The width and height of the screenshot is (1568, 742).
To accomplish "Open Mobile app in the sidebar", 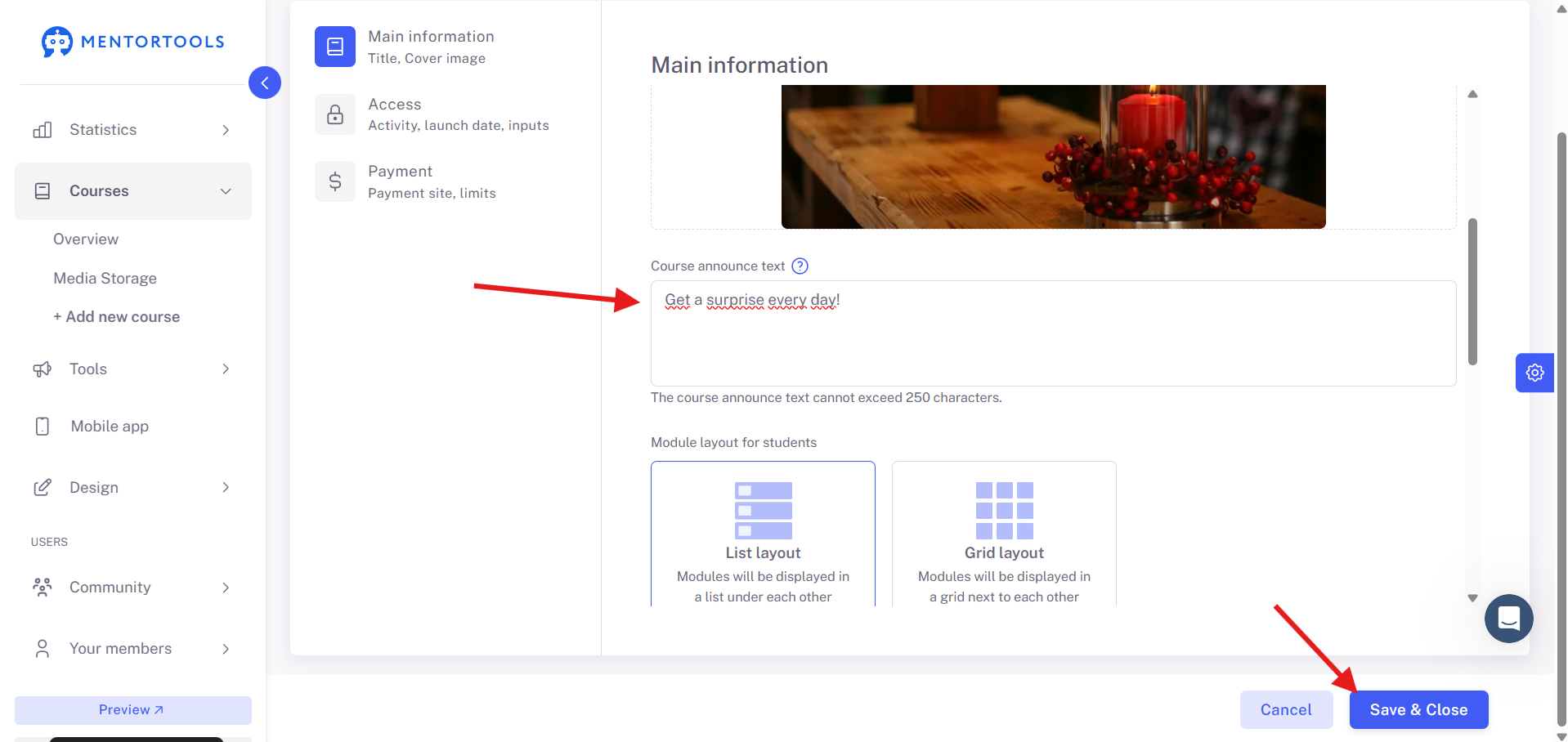I will coord(133,427).
